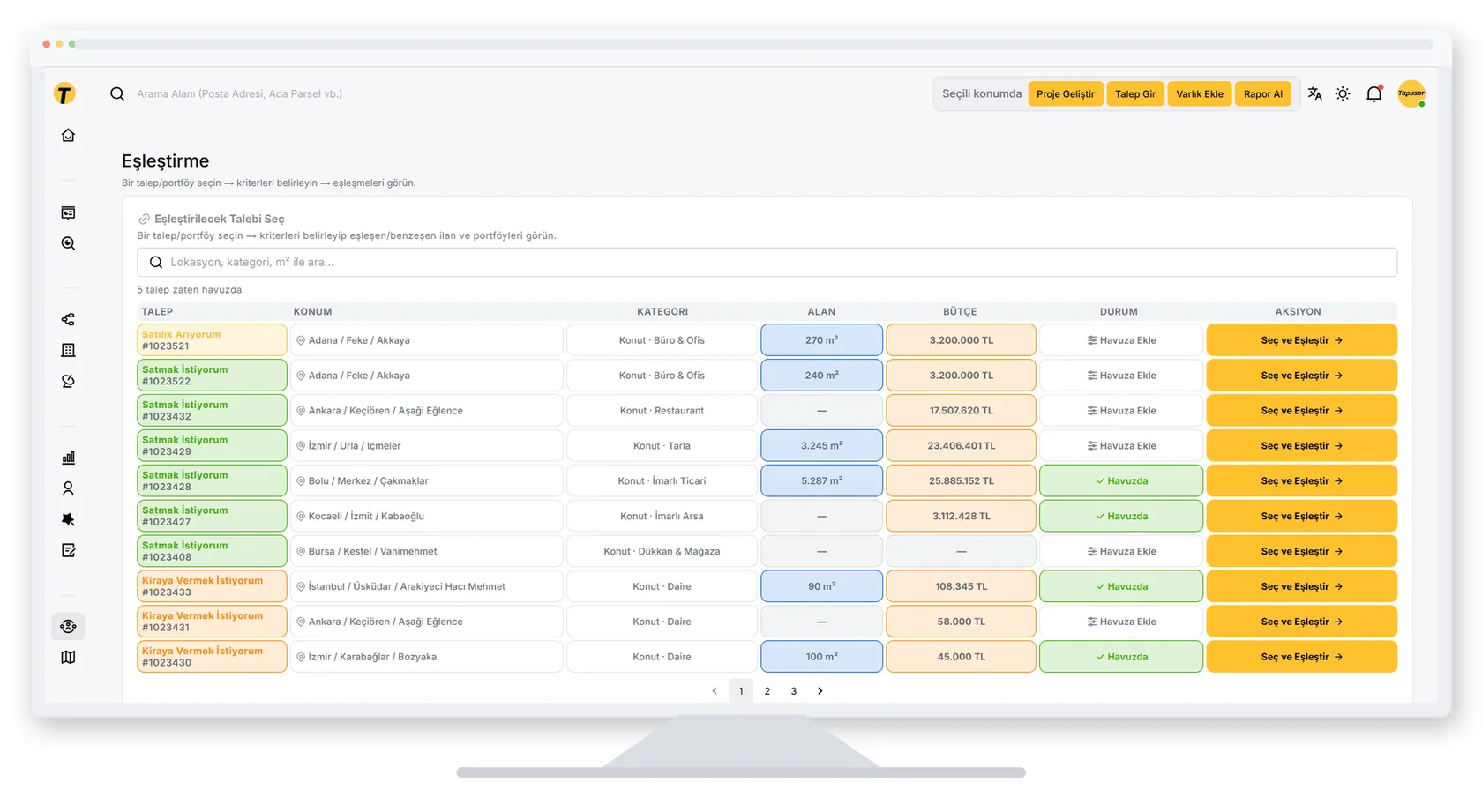Toggle the sun theme icon

[x=1343, y=93]
